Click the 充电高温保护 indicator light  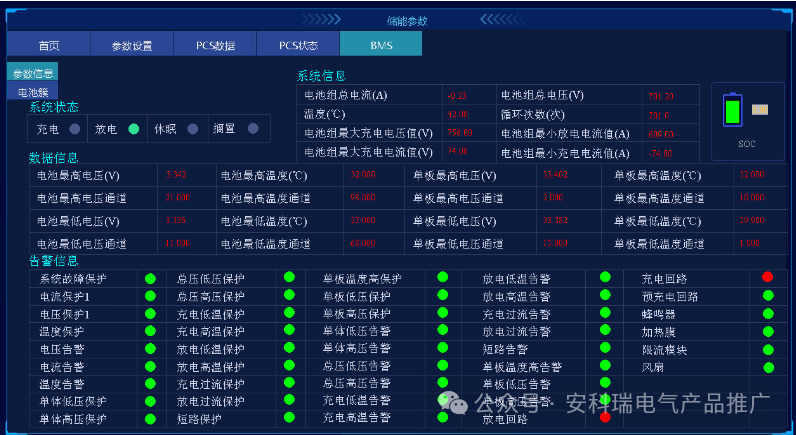289,329
